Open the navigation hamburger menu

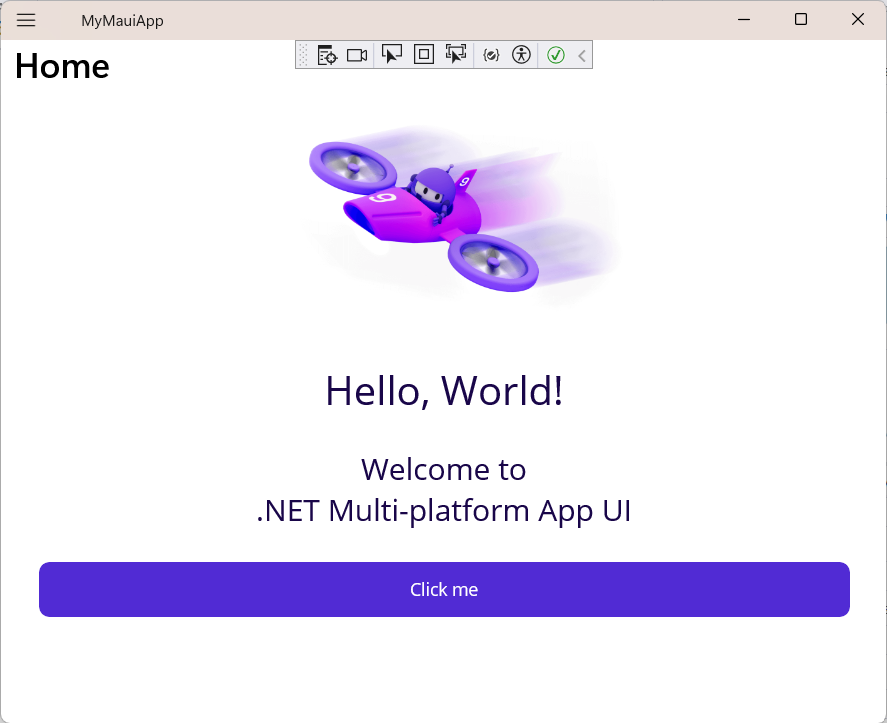(x=26, y=20)
